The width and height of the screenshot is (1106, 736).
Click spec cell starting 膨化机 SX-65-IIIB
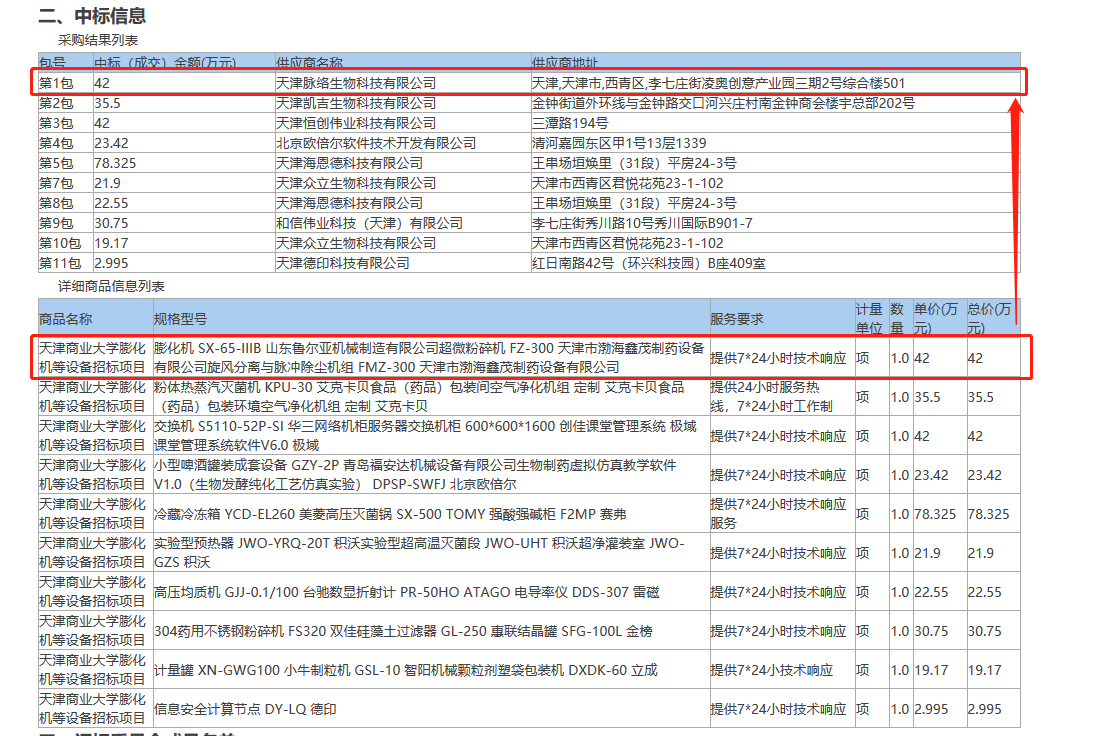click(x=430, y=358)
